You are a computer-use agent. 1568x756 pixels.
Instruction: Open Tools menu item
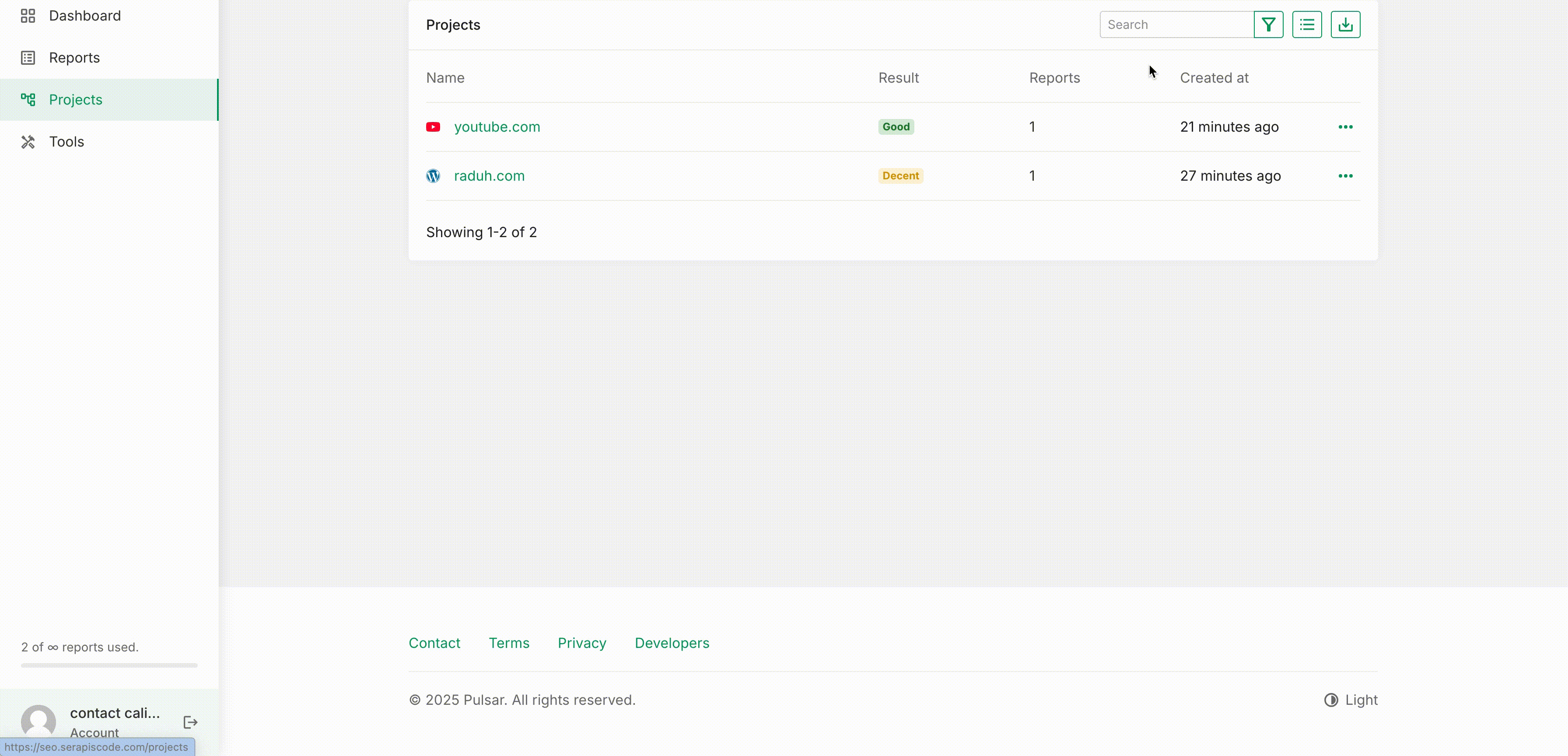109,142
